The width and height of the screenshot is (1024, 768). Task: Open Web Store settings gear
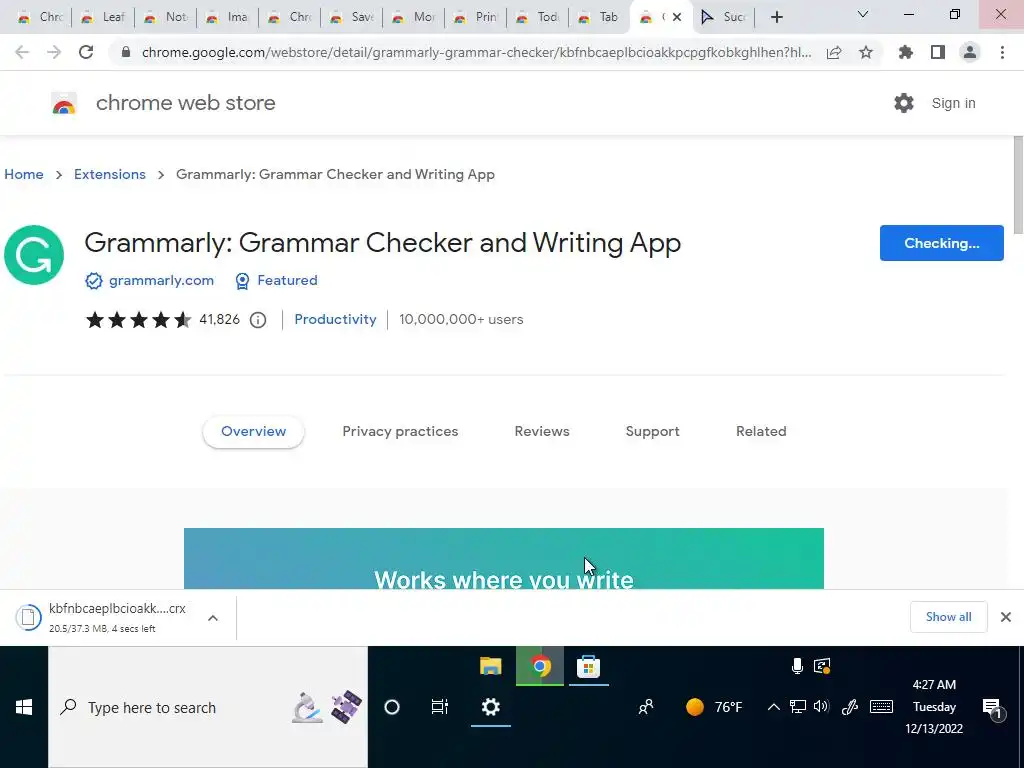[x=904, y=103]
